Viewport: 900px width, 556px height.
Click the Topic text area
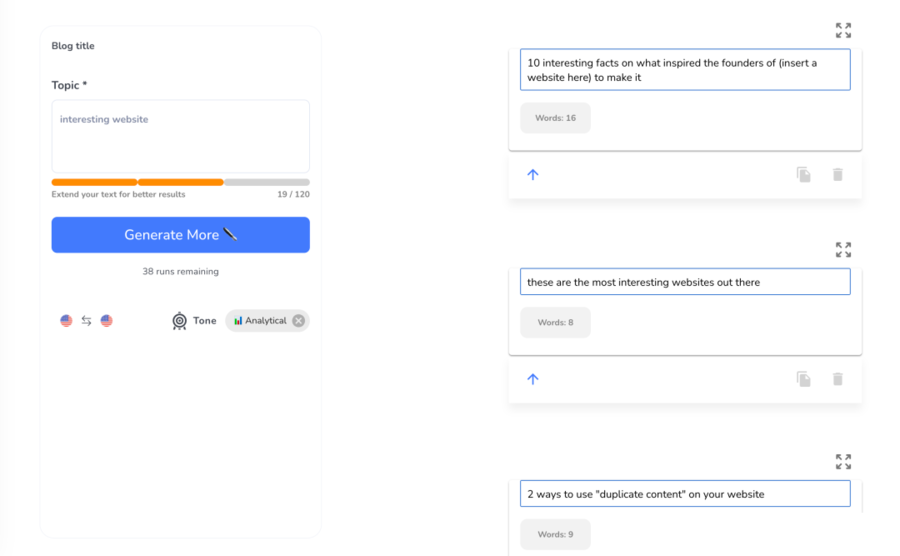pyautogui.click(x=180, y=136)
